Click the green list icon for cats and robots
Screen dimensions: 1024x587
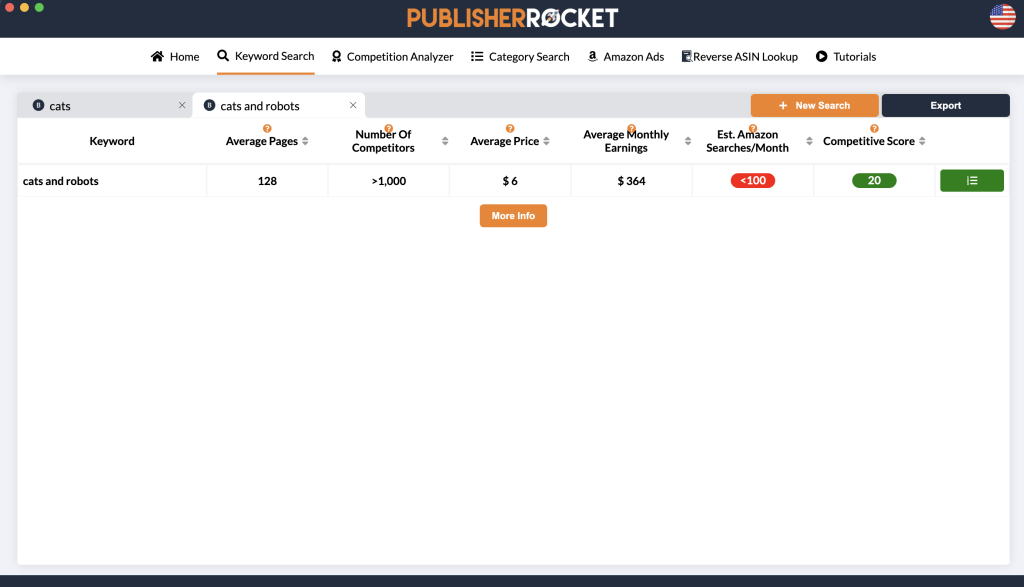(x=971, y=181)
